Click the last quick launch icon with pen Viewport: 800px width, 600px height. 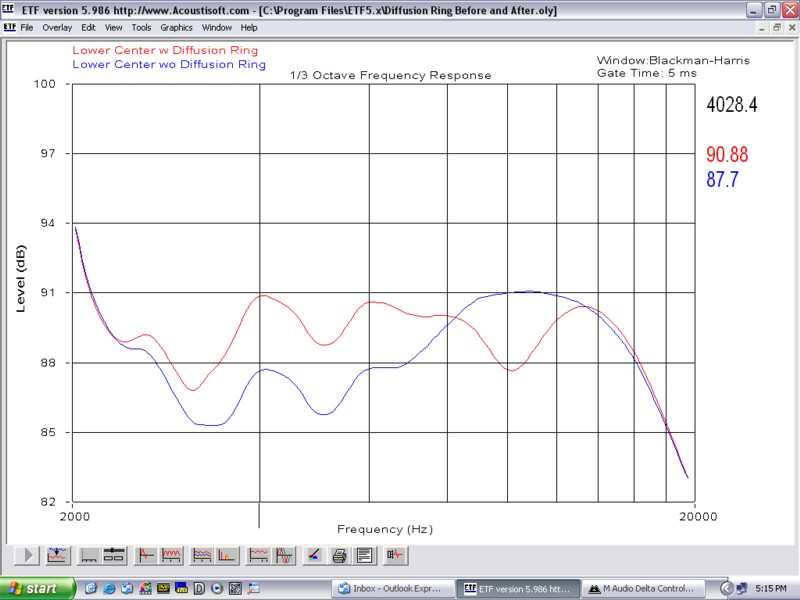tap(254, 589)
